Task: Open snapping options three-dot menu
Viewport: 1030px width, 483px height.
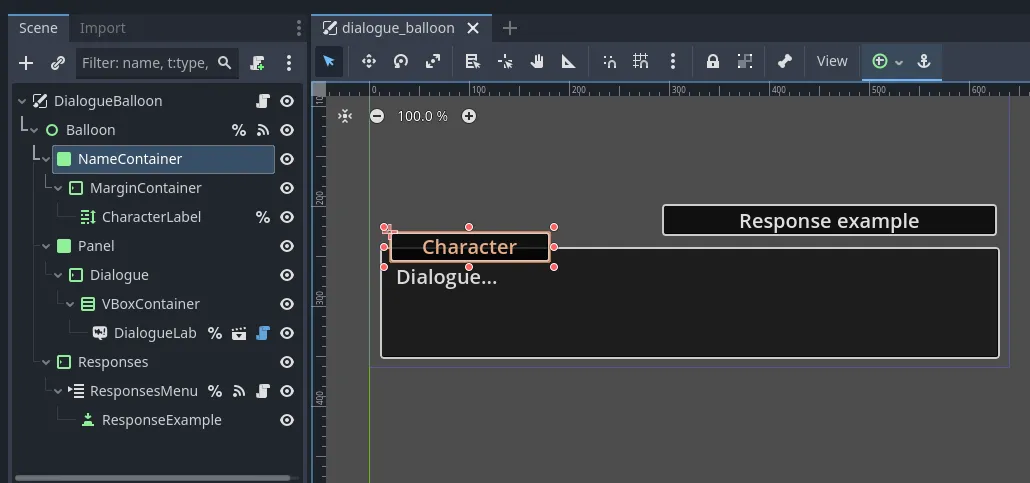Action: [673, 62]
